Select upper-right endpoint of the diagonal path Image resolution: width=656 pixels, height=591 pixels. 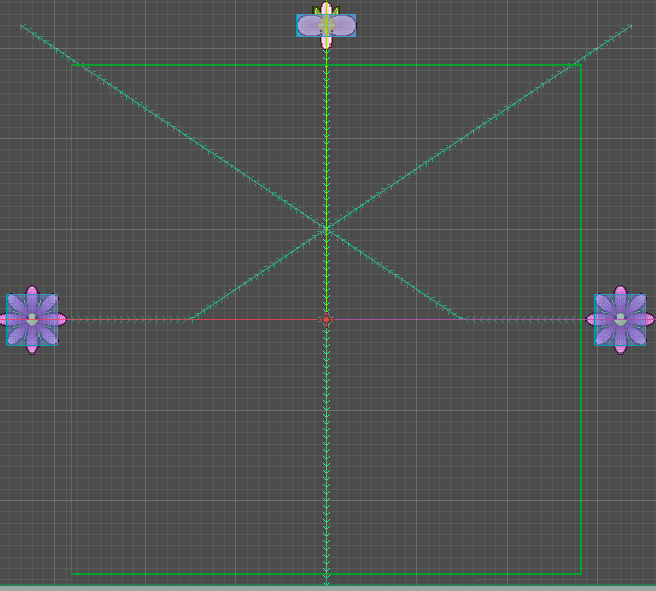click(x=631, y=25)
